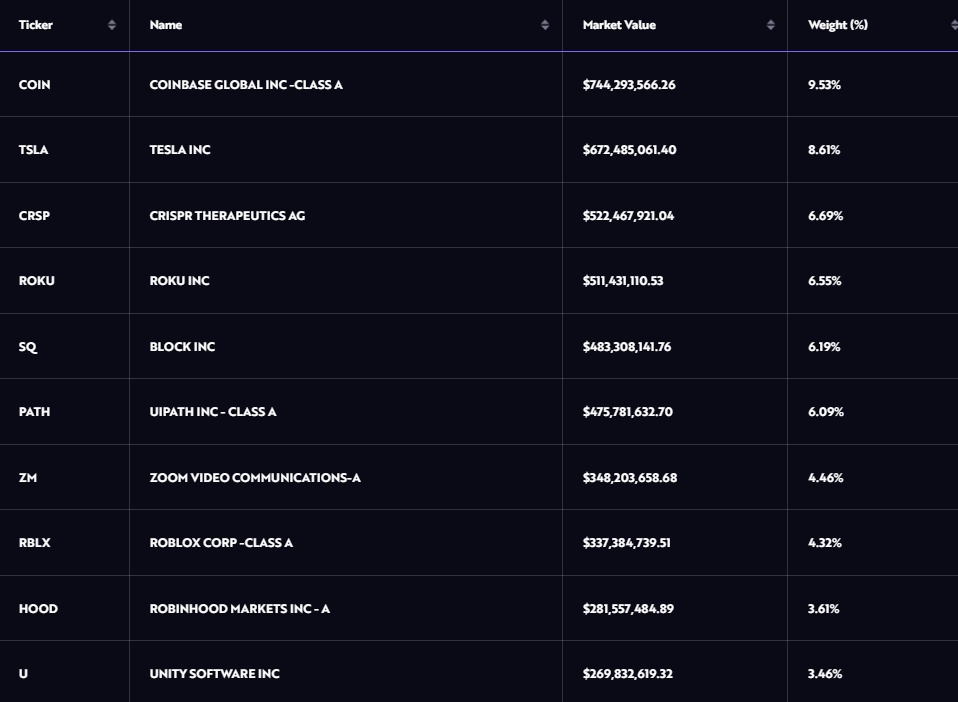Click the Name column header label
Viewport: 958px width, 702px height.
(166, 25)
